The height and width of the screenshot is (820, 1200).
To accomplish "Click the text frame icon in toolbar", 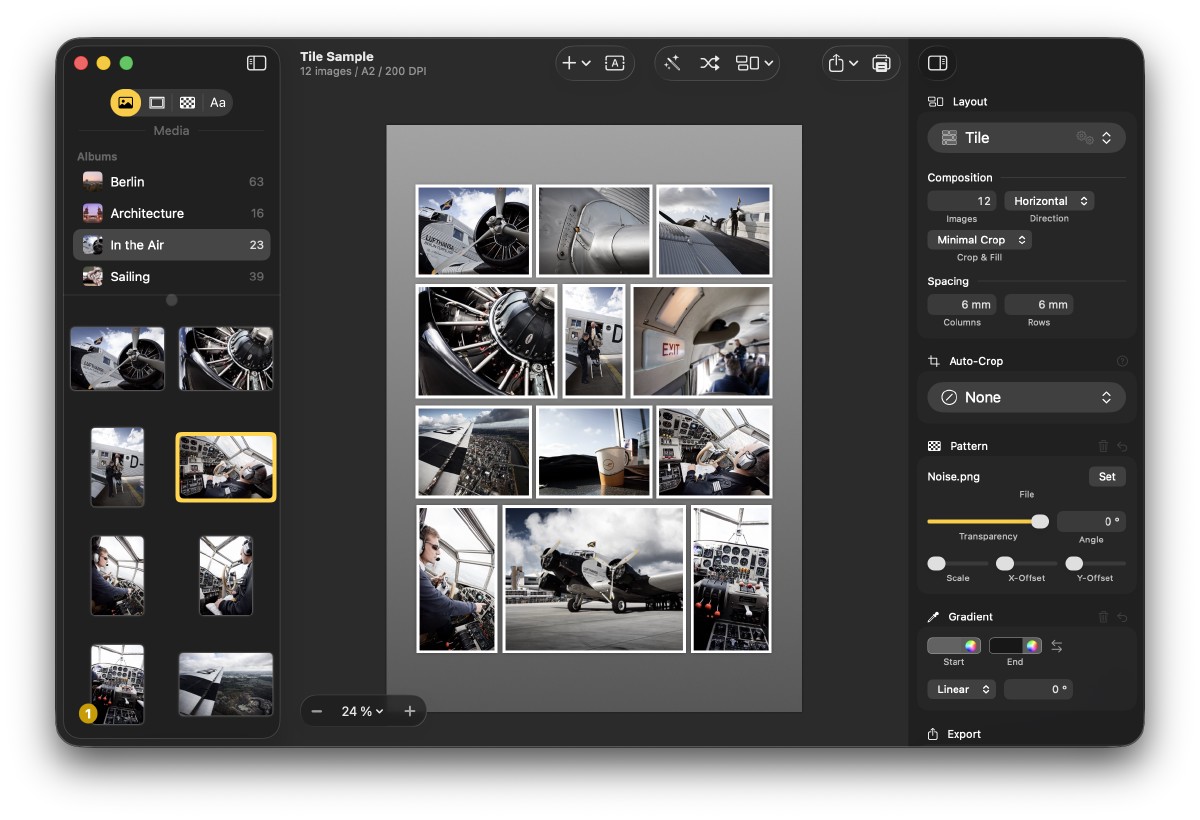I will click(x=615, y=63).
